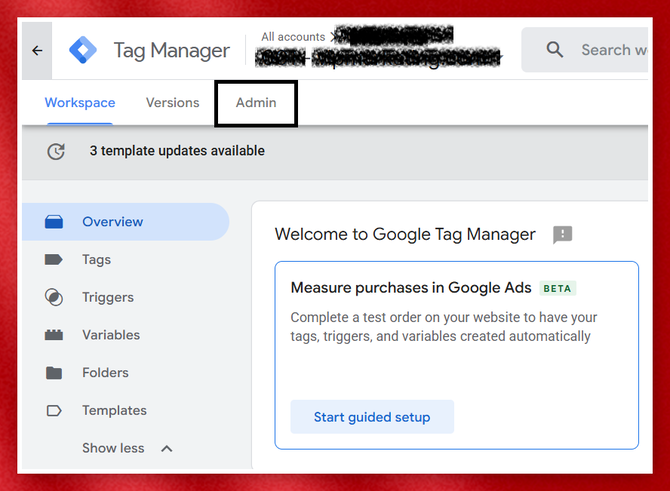Click the Tags label icon
Screen dimensions: 670x491
pos(54,259)
